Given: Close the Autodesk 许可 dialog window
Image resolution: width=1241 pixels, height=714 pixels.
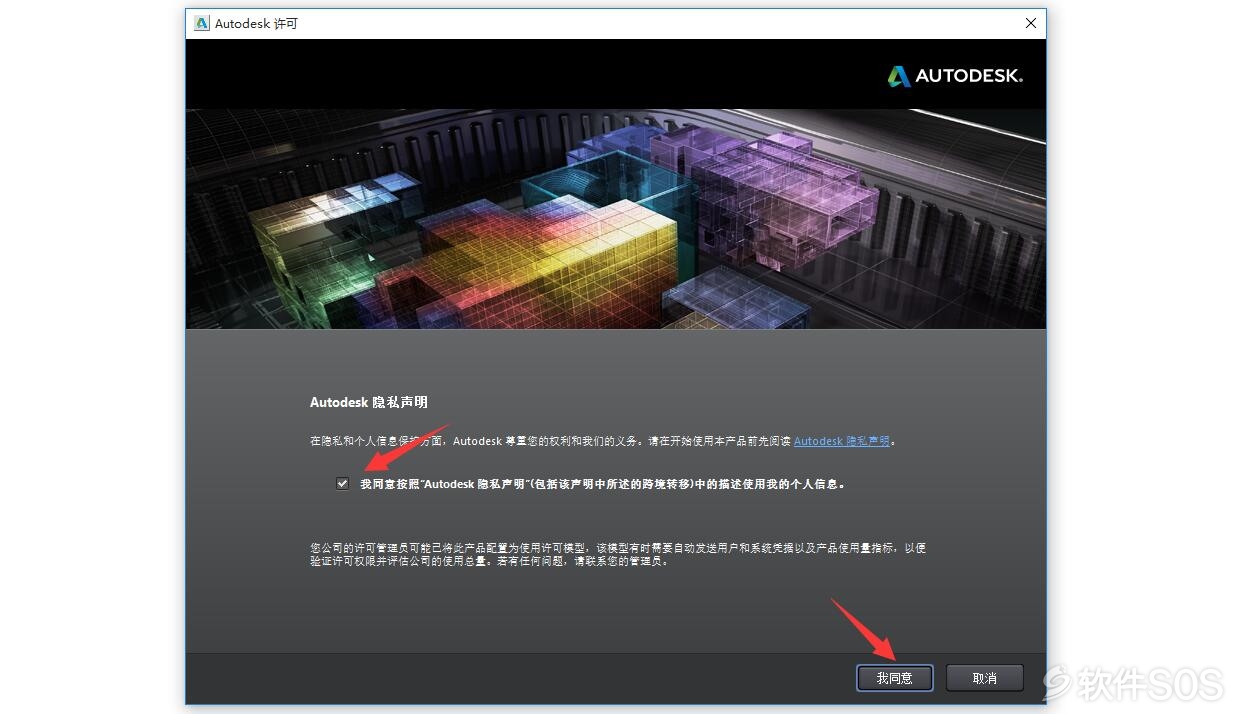Looking at the screenshot, I should click(x=1031, y=23).
